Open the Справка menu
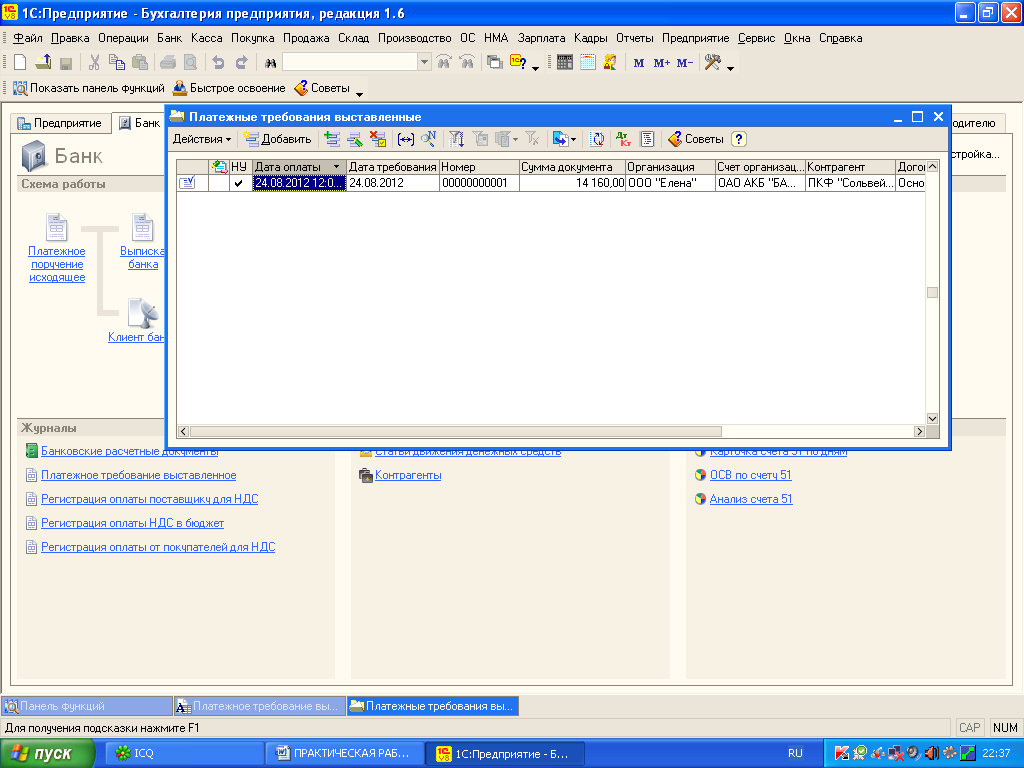 pyautogui.click(x=840, y=38)
